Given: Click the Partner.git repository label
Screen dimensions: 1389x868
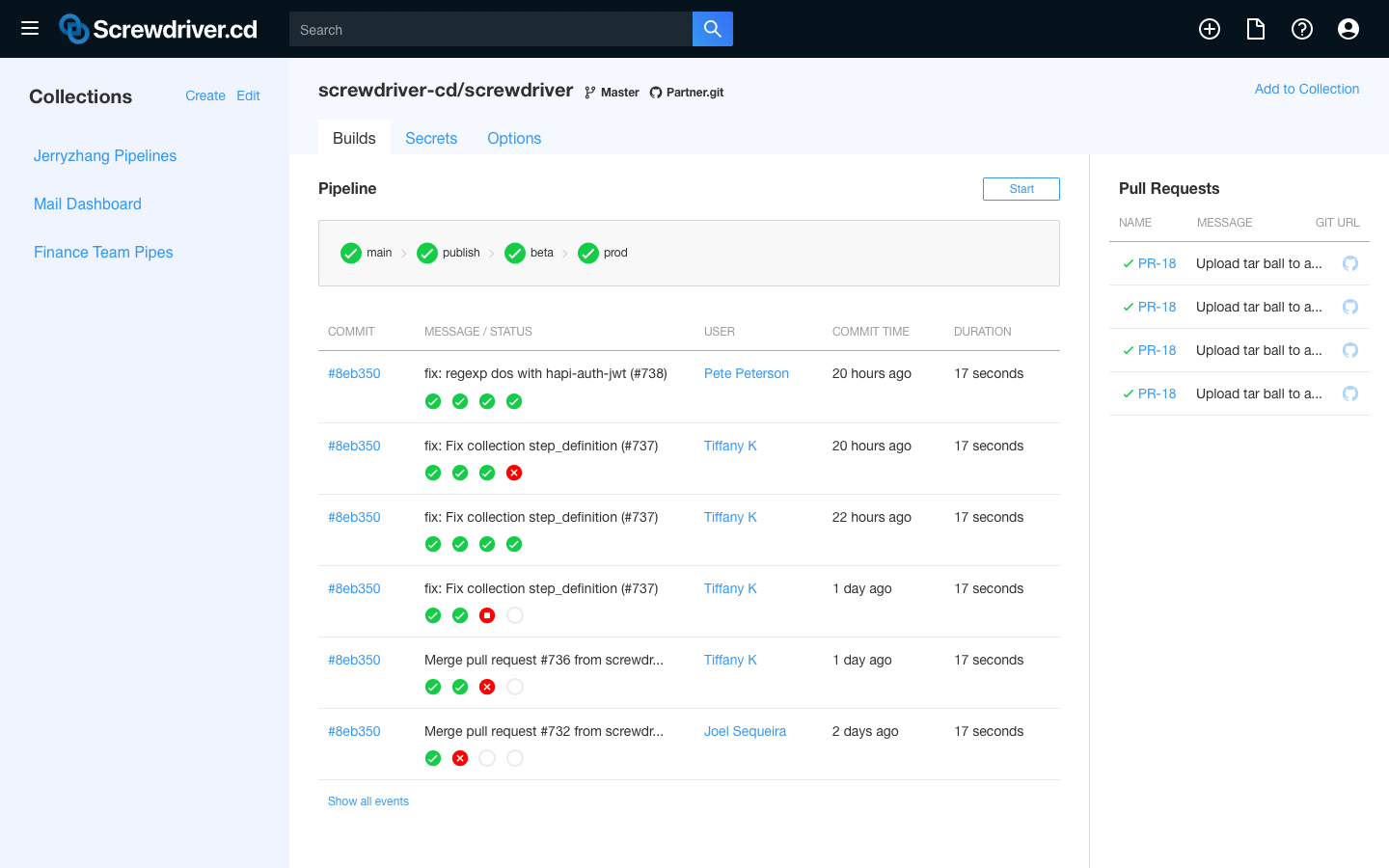Looking at the screenshot, I should pos(694,93).
